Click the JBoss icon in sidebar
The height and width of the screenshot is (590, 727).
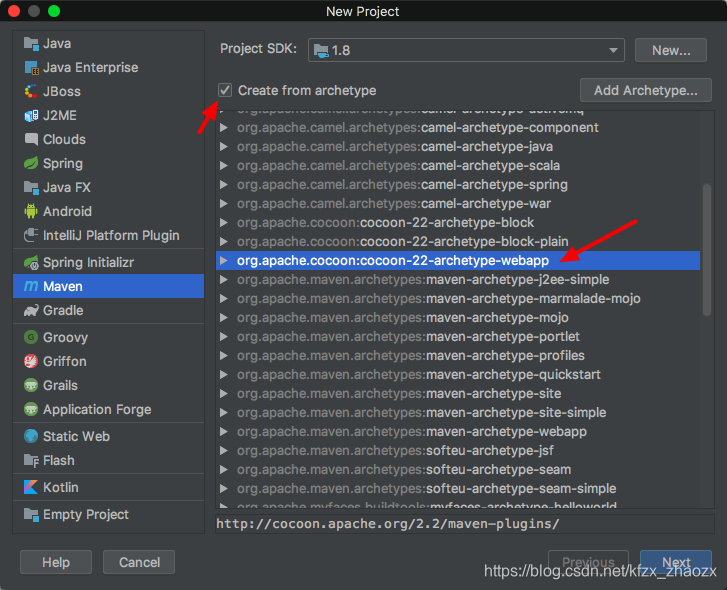(31, 91)
